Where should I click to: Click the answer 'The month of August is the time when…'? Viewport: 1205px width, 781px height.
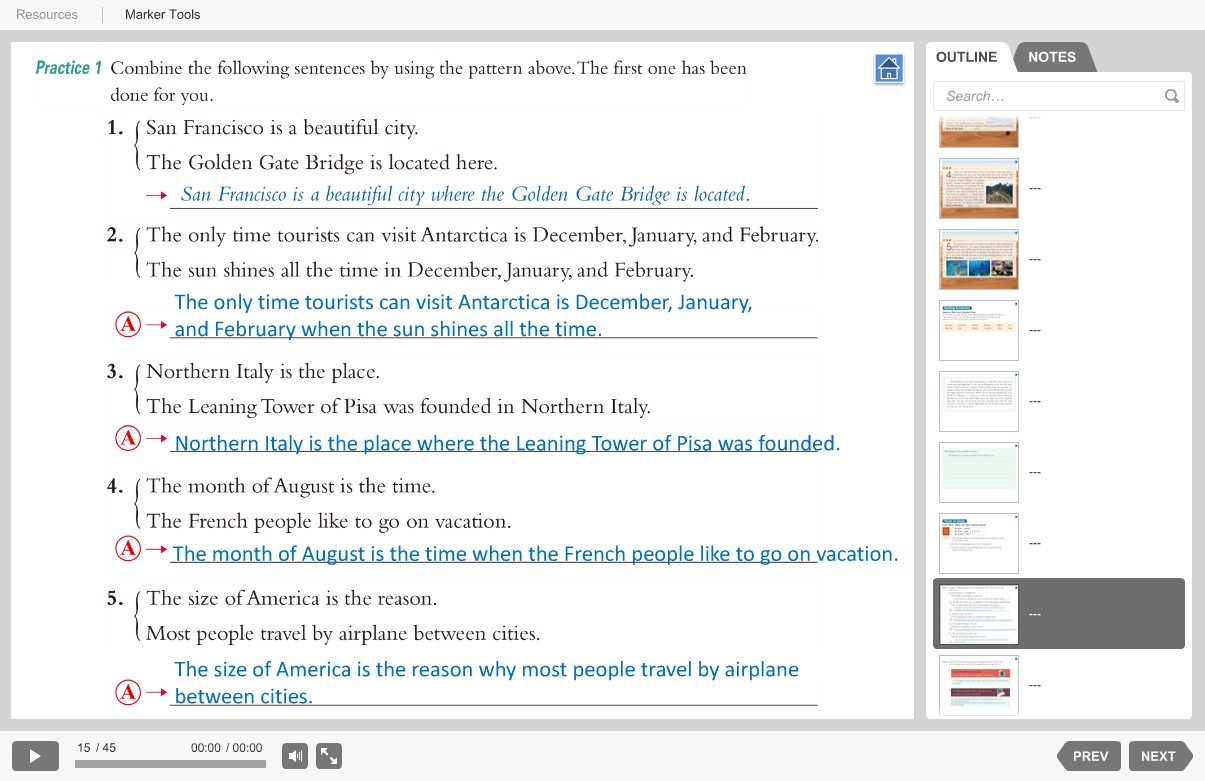535,554
